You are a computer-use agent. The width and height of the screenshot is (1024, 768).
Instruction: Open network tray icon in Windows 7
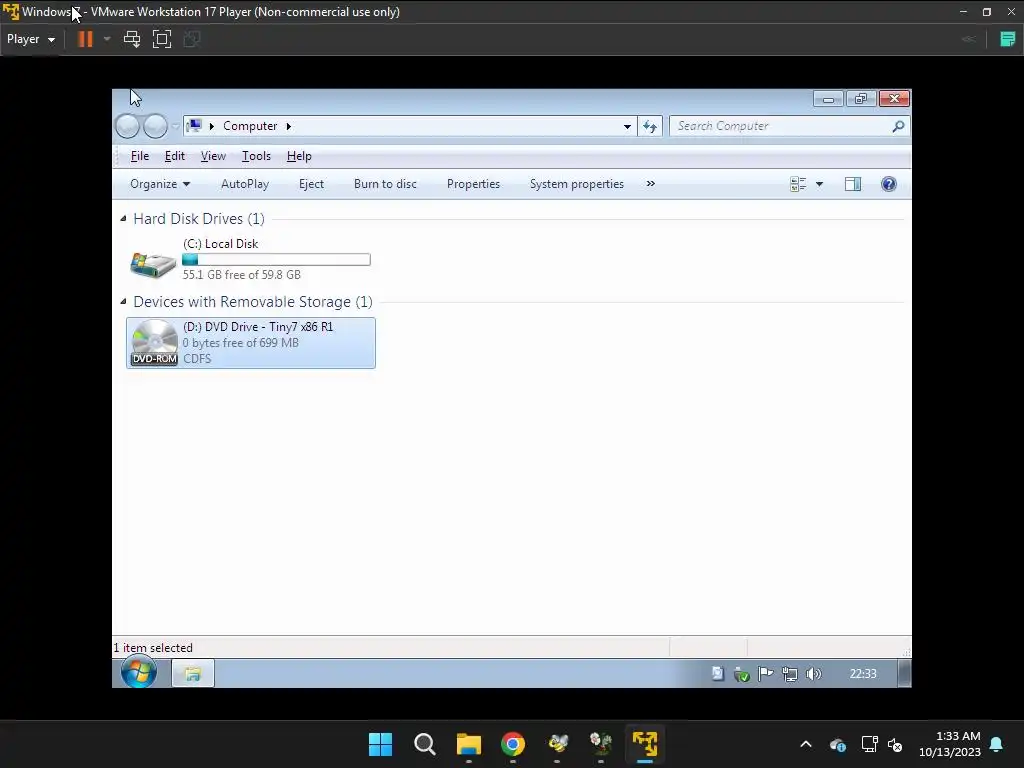coord(790,674)
